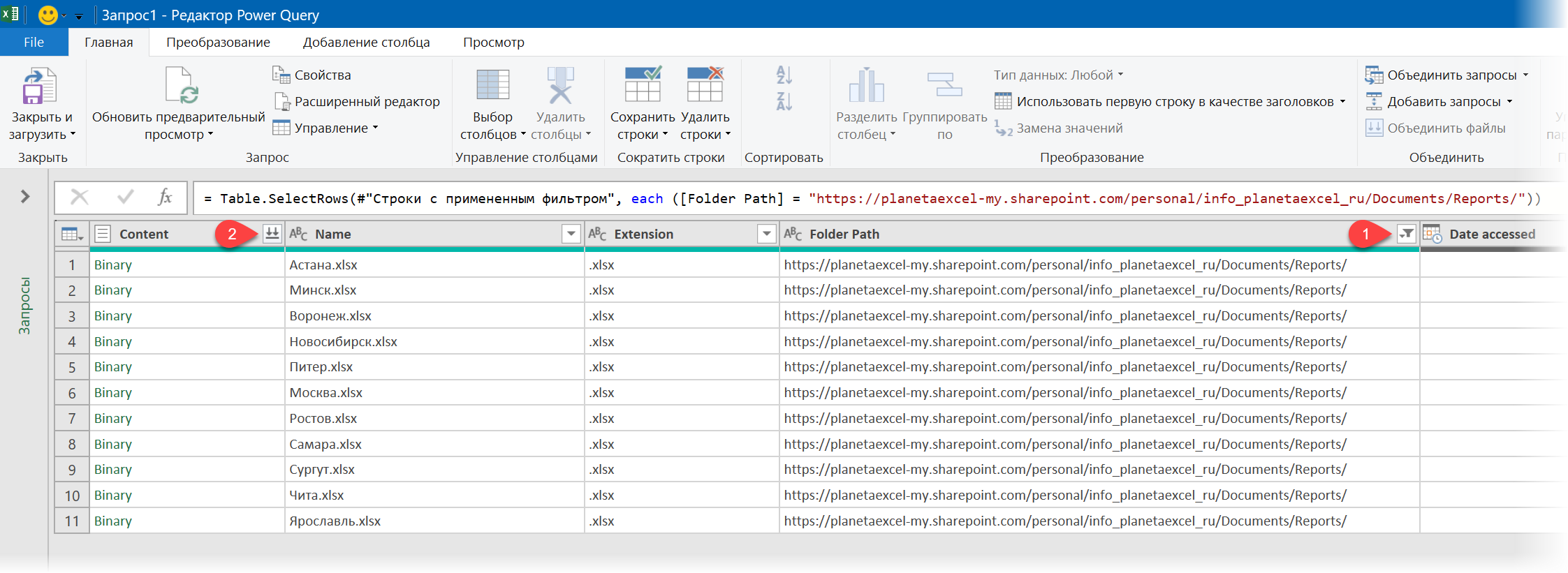Click the Split Column (Разделить столбец) icon

coord(866,85)
